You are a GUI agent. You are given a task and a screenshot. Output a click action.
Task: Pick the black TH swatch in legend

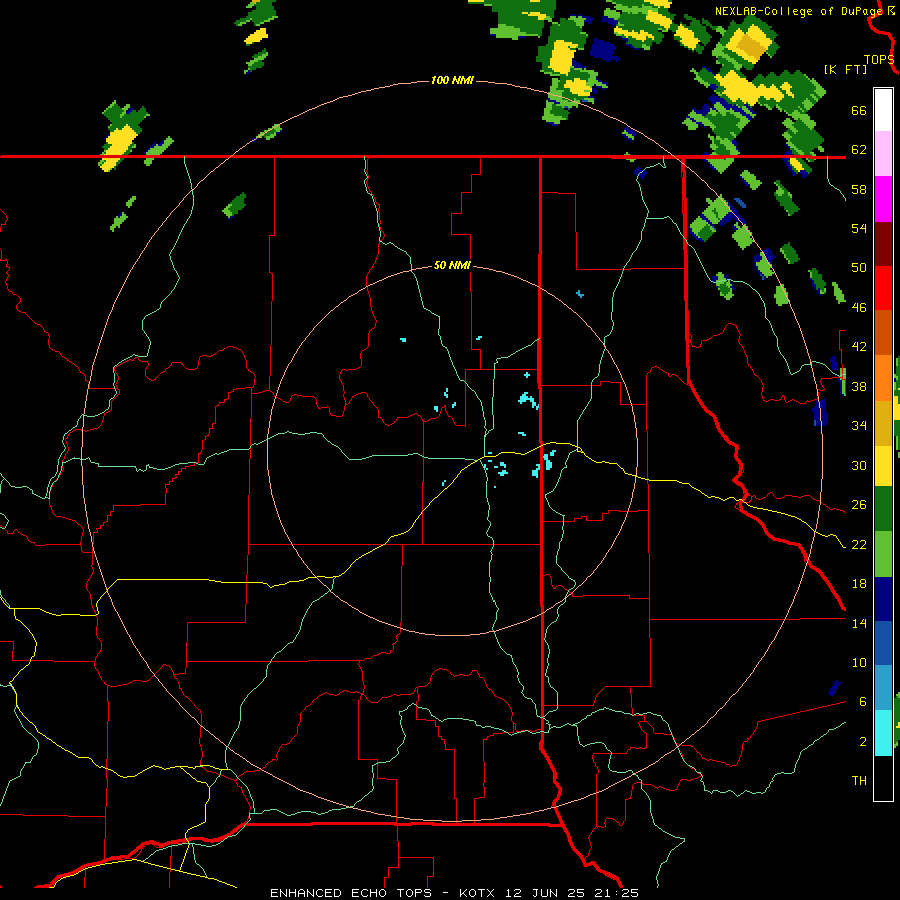[883, 778]
